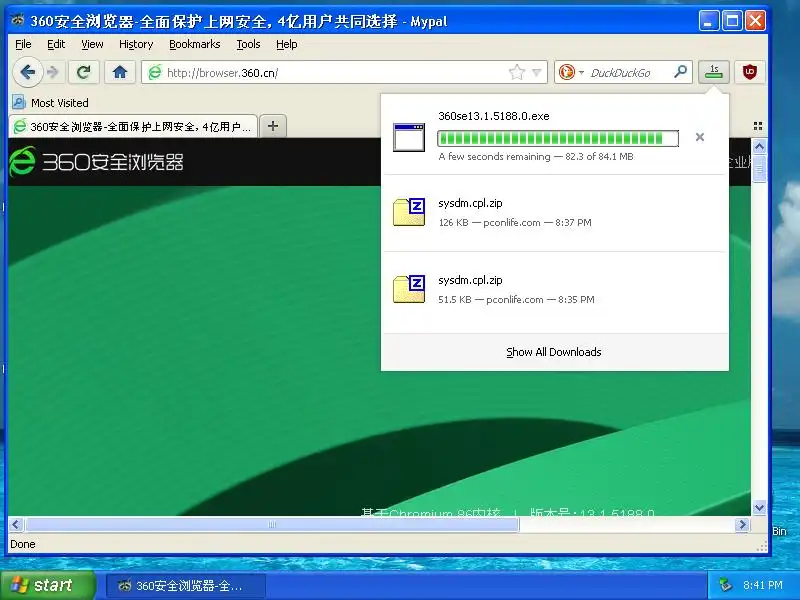Open the View menu
Image resolution: width=800 pixels, height=600 pixels.
[92, 44]
